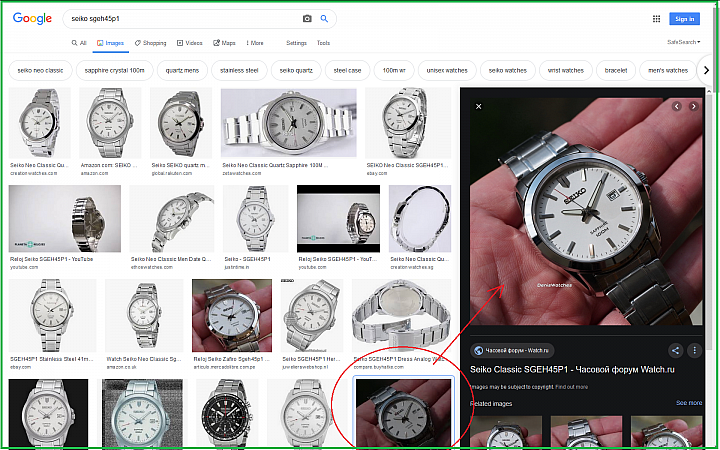Open search Settings
Screen dimensions: 720x450
click(296, 43)
